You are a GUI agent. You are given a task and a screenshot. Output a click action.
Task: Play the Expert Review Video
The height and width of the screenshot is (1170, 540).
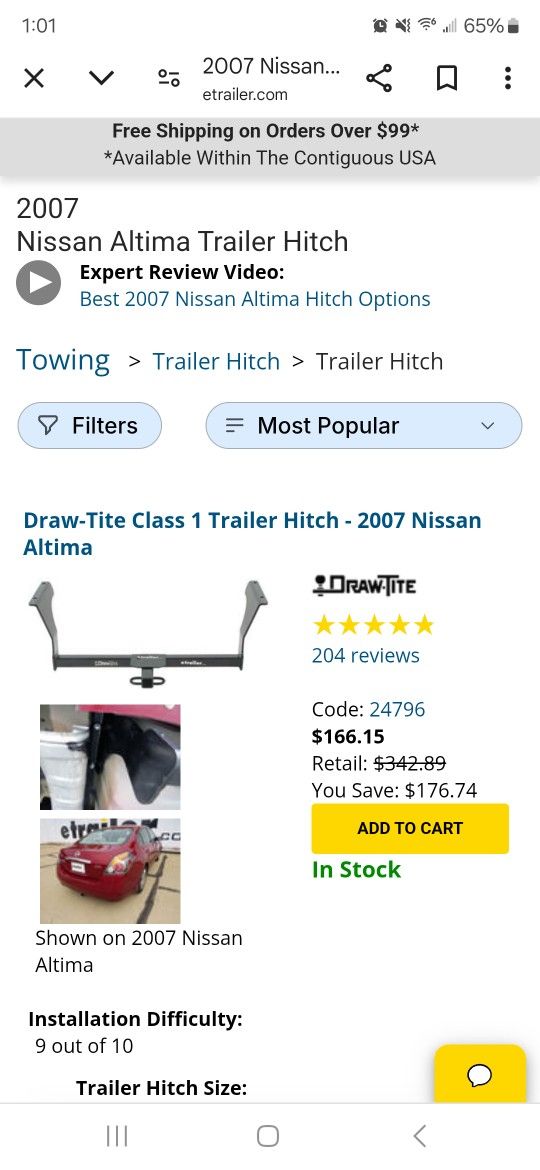click(38, 283)
